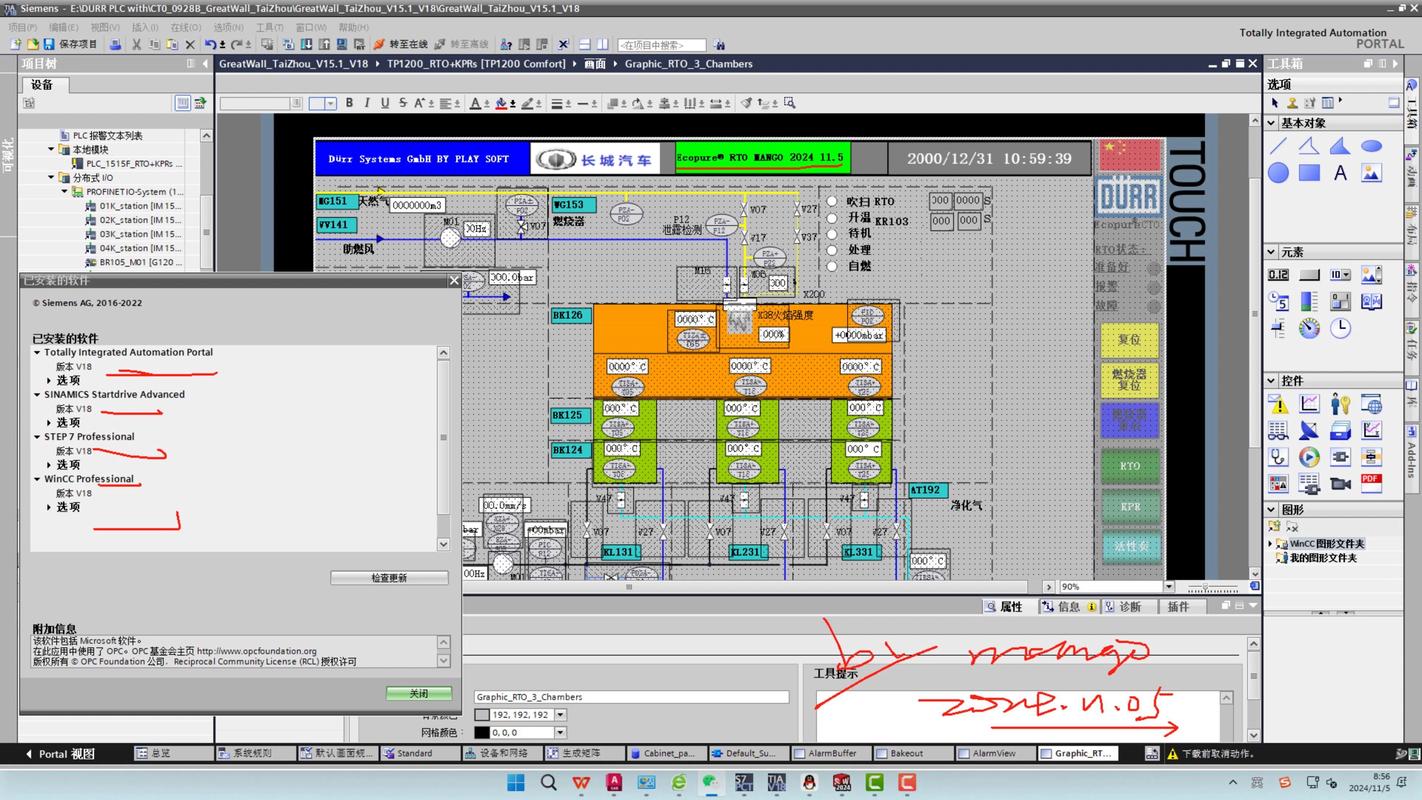The image size is (1422, 800).
Task: Select the Circle basic object tool
Action: 1278,173
